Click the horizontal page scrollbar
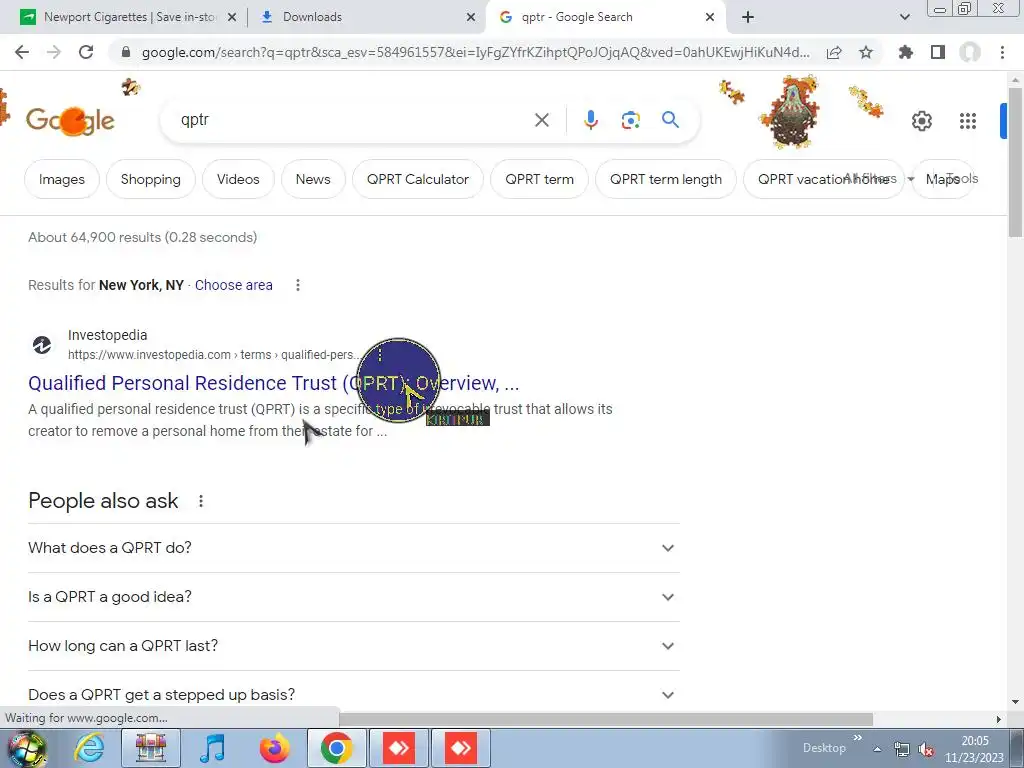The height and width of the screenshot is (768, 1024). point(606,719)
